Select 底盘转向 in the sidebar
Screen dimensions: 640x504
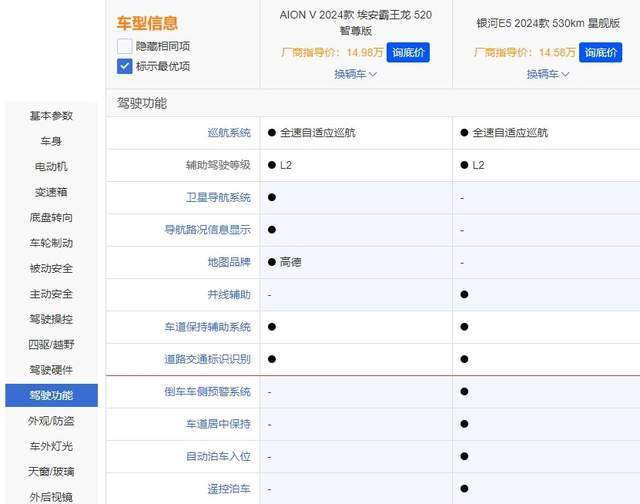tap(51, 218)
